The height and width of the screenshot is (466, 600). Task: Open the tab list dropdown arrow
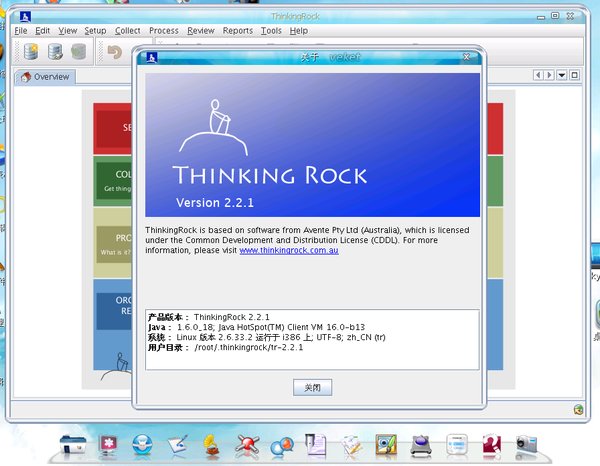click(562, 75)
